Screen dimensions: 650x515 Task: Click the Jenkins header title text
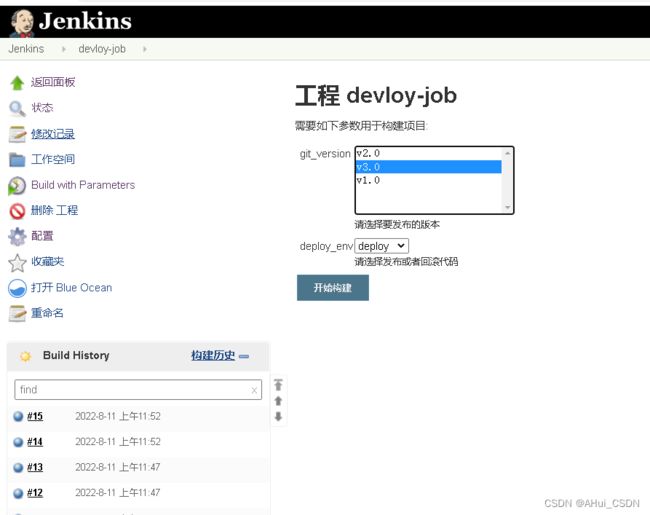pyautogui.click(x=85, y=22)
